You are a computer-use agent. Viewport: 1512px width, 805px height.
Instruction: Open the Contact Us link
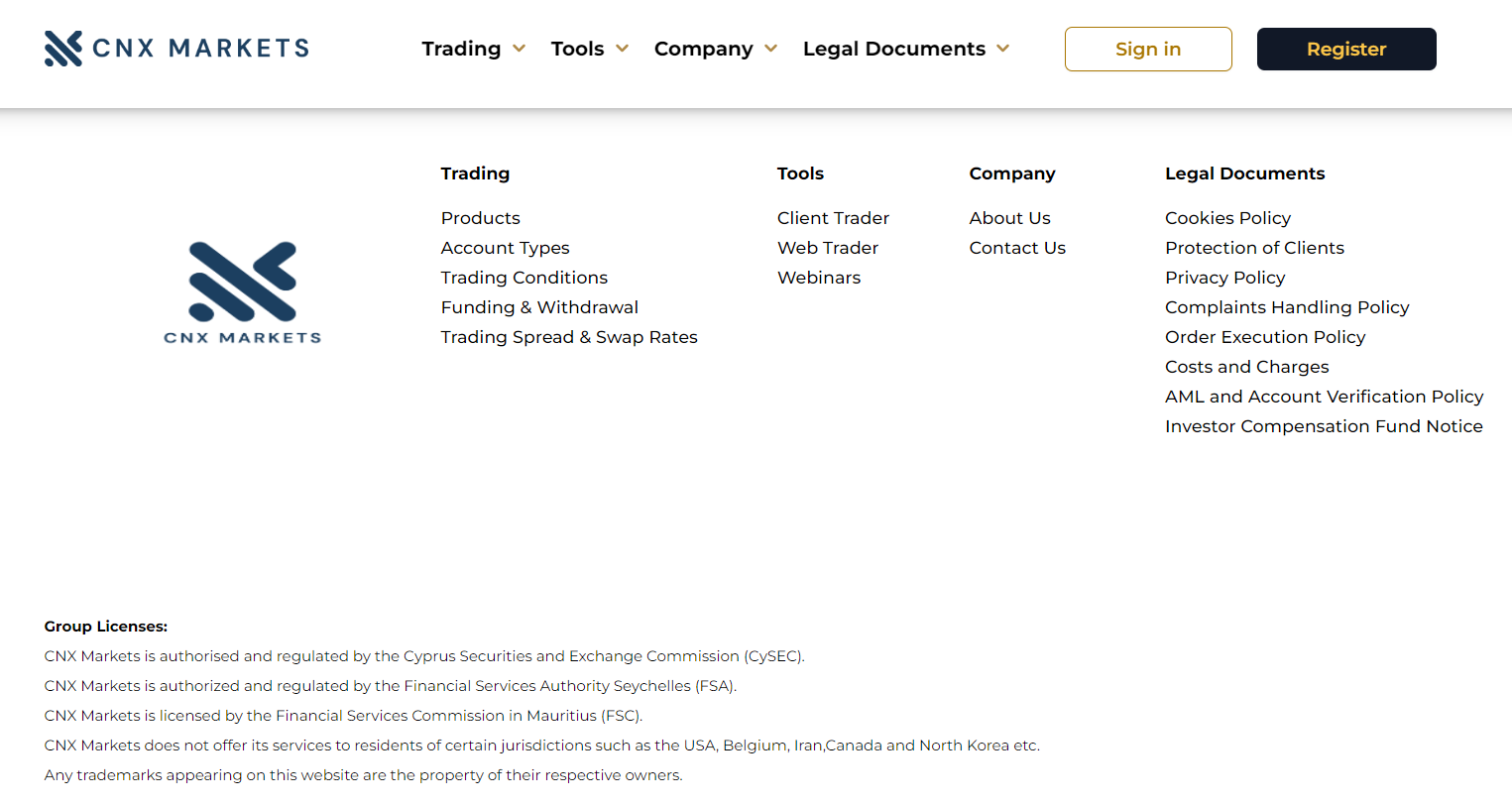pyautogui.click(x=1017, y=248)
